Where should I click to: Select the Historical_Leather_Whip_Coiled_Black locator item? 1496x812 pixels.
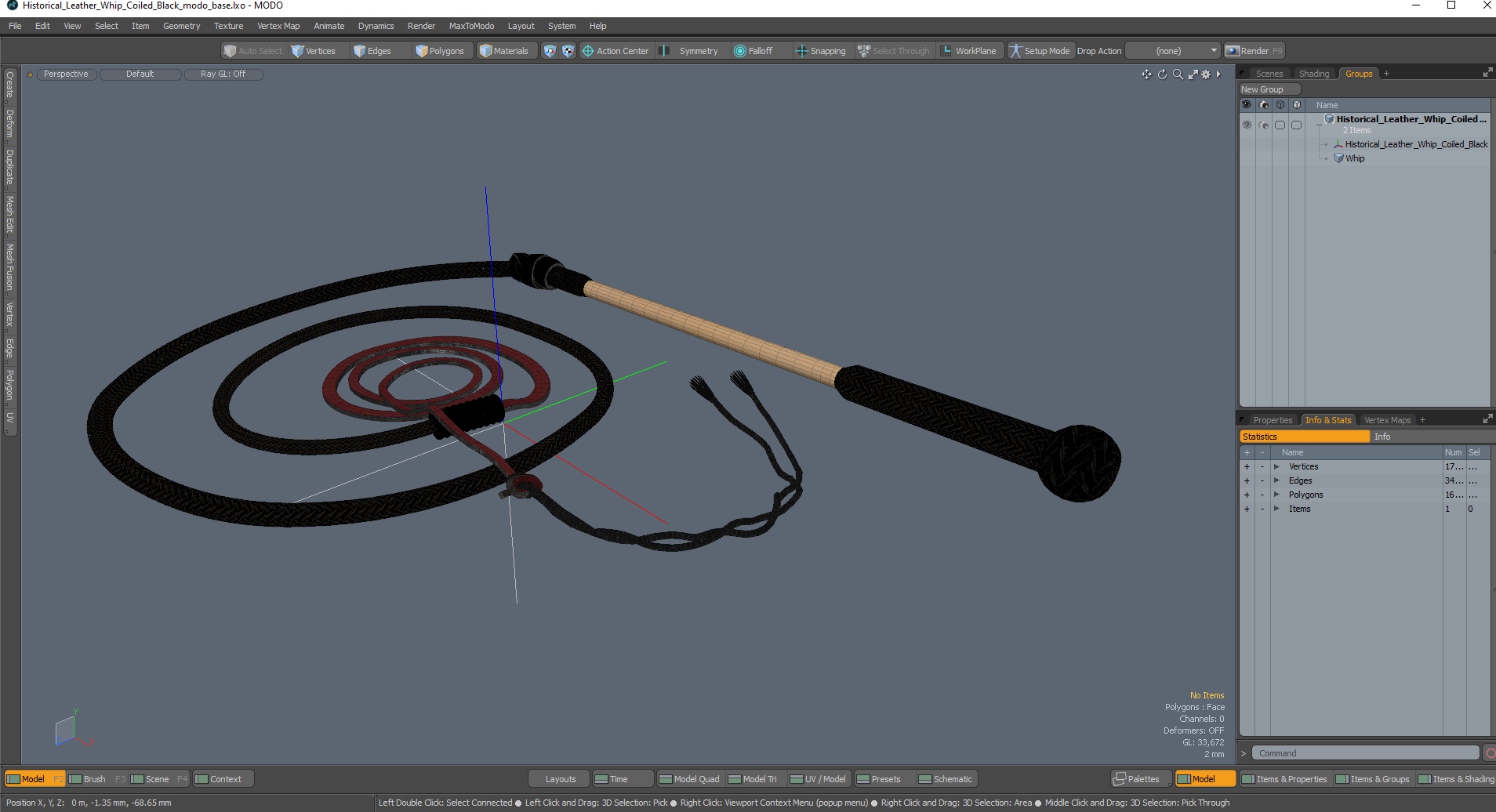coord(1415,144)
